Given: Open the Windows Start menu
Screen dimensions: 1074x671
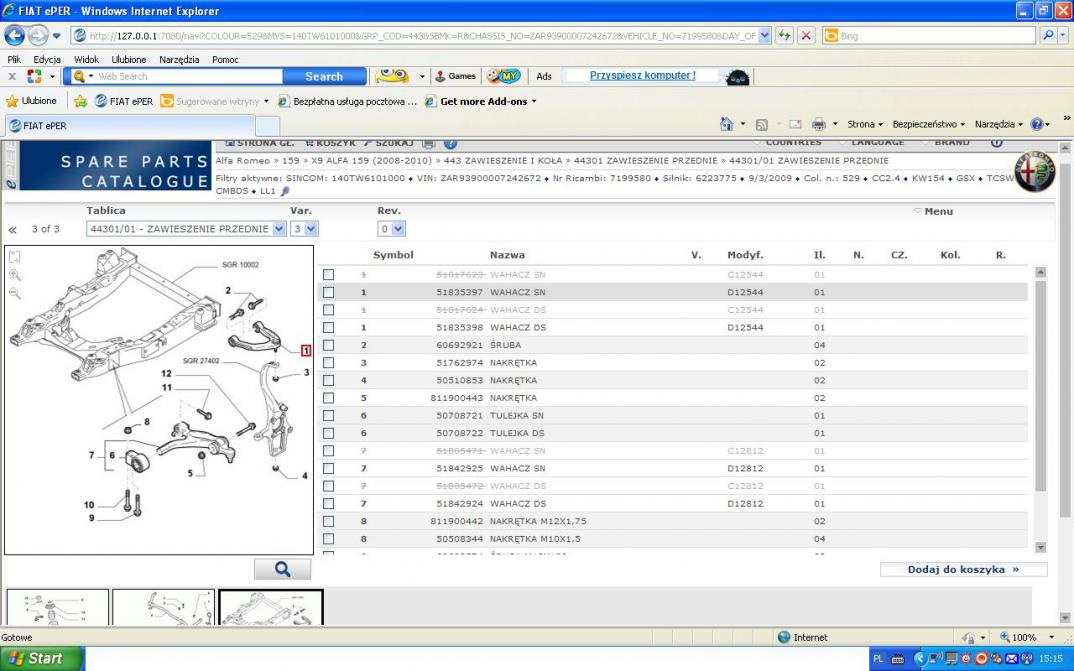Looking at the screenshot, I should click(42, 659).
